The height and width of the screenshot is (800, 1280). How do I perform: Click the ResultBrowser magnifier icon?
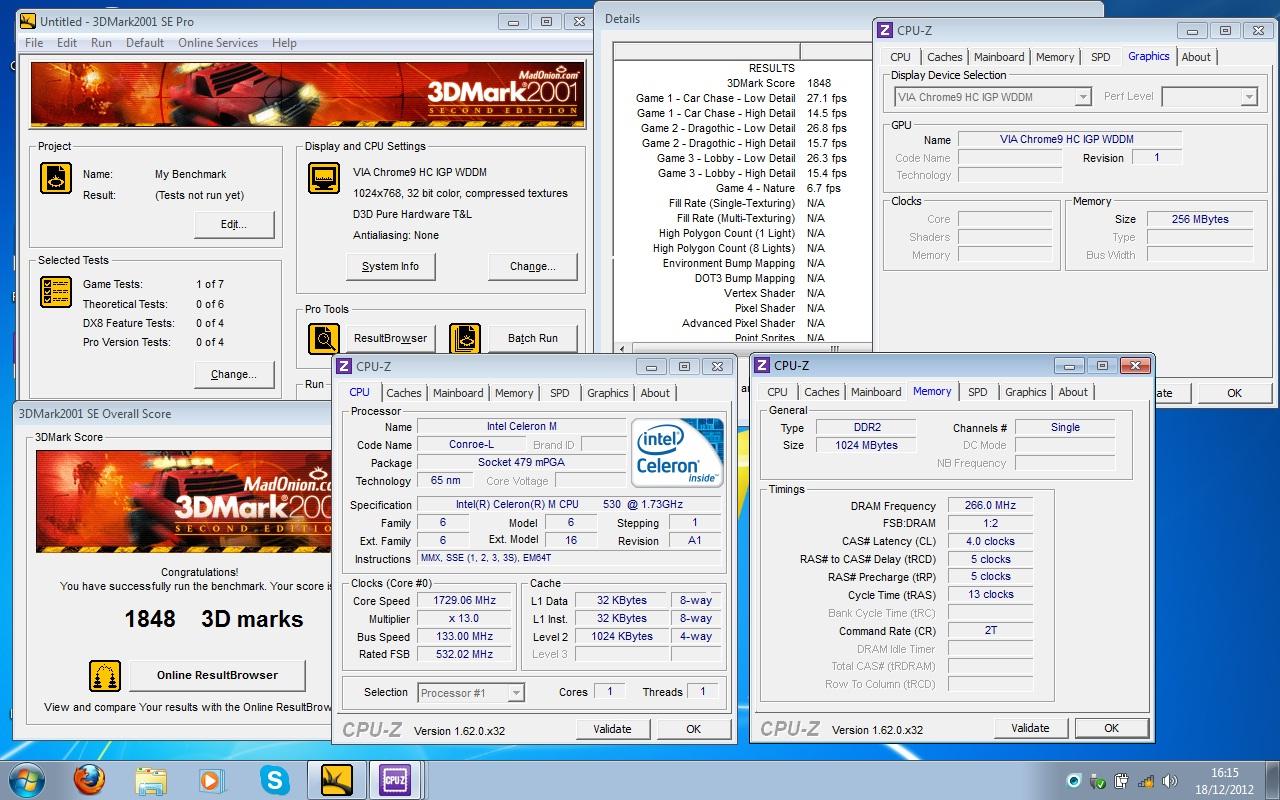pos(324,339)
